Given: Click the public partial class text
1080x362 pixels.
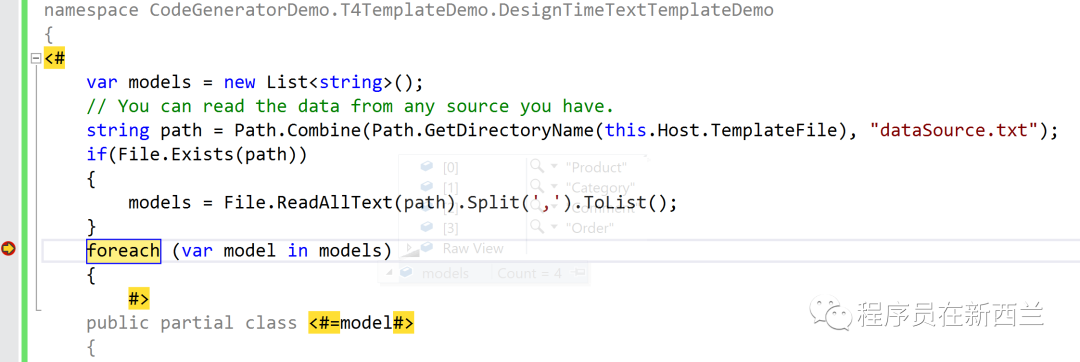Looking at the screenshot, I should tap(191, 323).
